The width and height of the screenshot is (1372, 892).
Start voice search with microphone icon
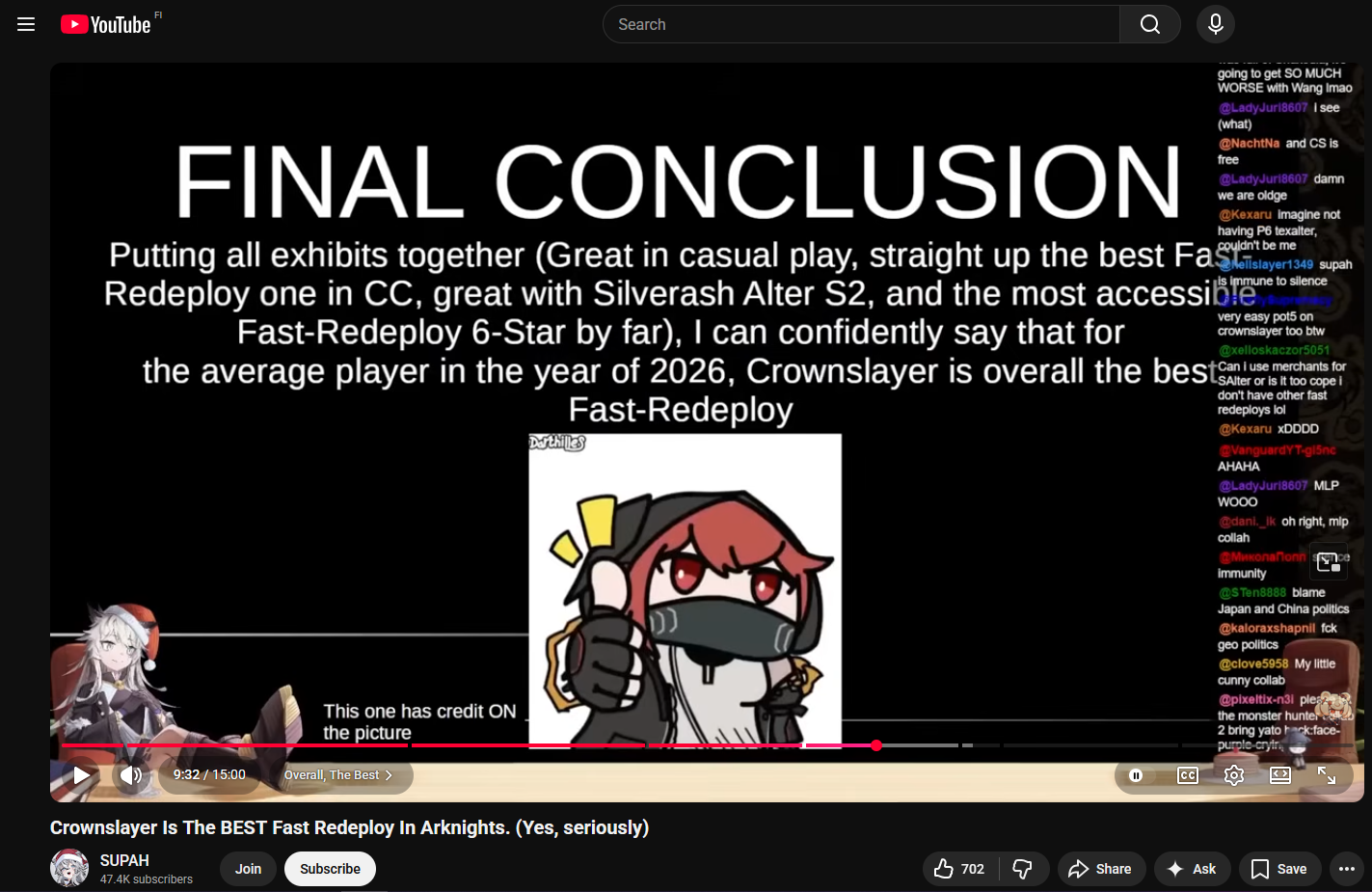(x=1216, y=24)
